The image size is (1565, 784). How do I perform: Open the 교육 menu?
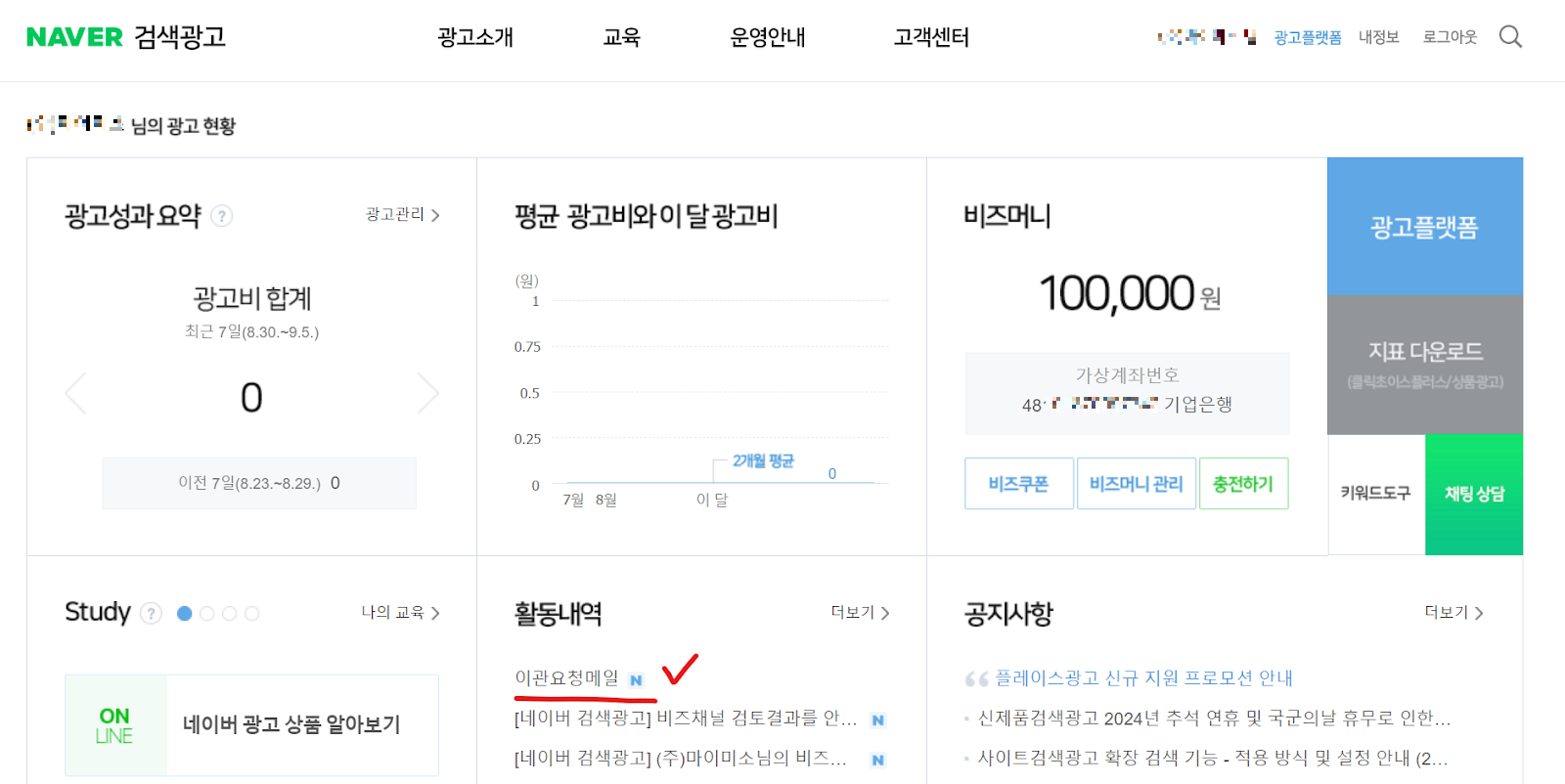(622, 37)
